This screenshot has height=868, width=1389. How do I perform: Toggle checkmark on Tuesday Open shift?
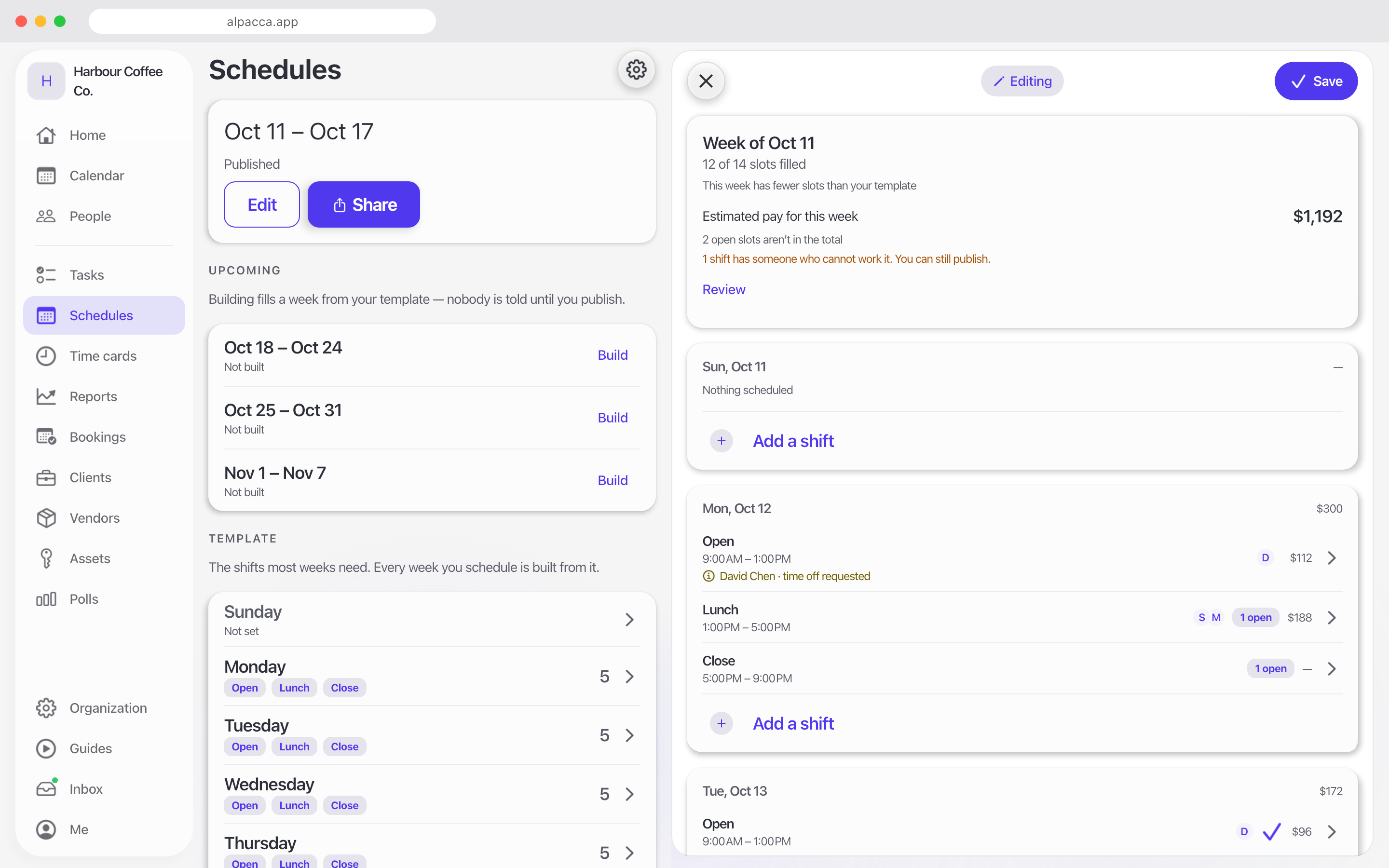click(x=1272, y=831)
